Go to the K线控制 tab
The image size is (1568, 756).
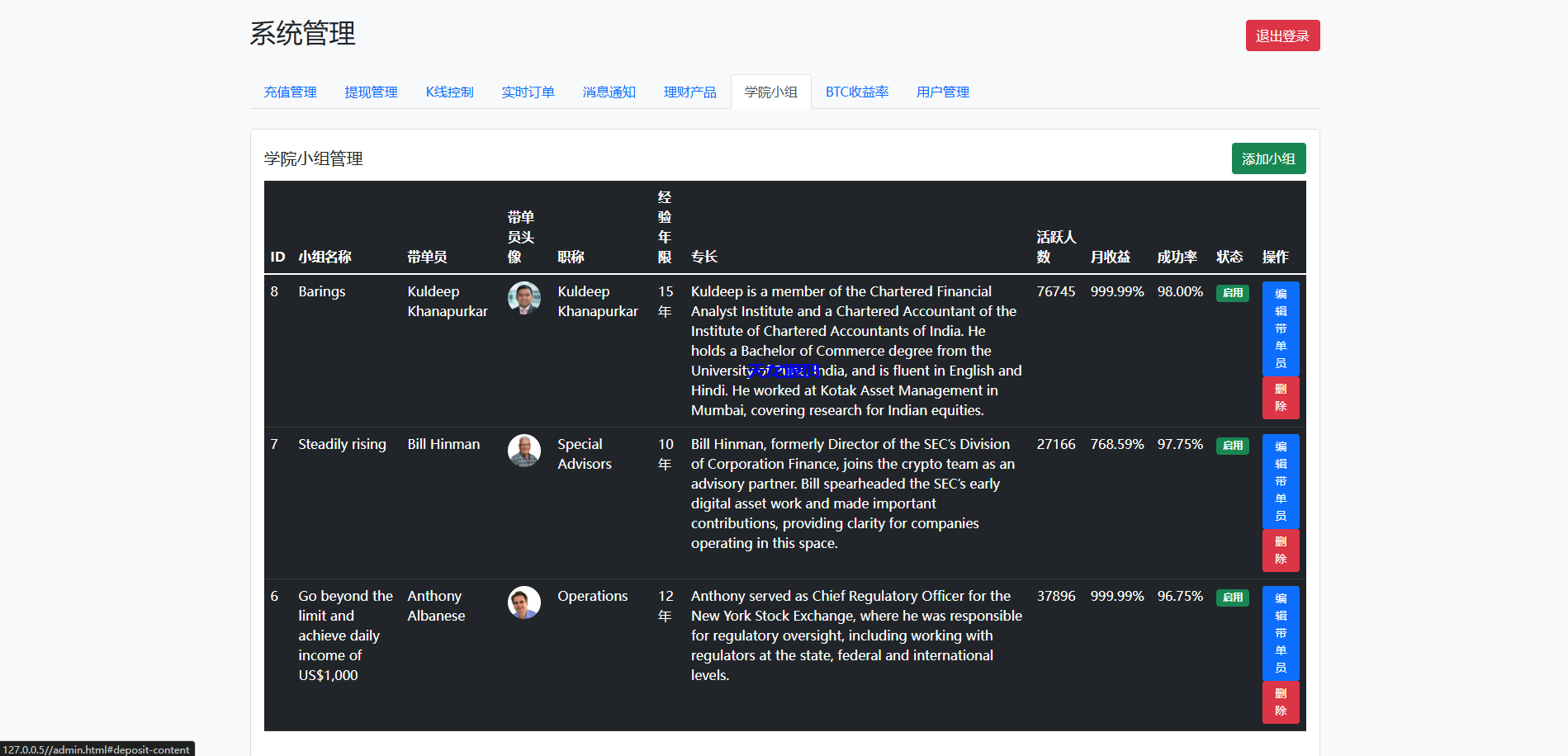pyautogui.click(x=449, y=92)
